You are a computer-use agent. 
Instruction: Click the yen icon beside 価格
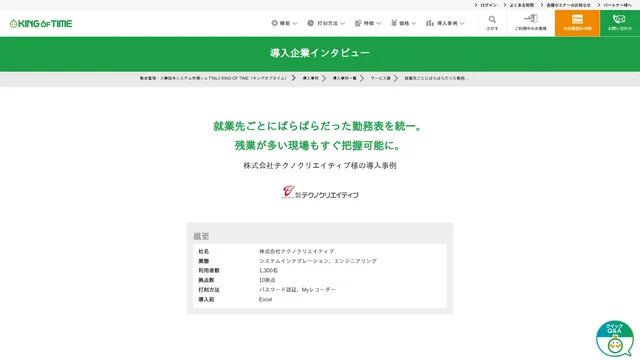[x=394, y=23]
